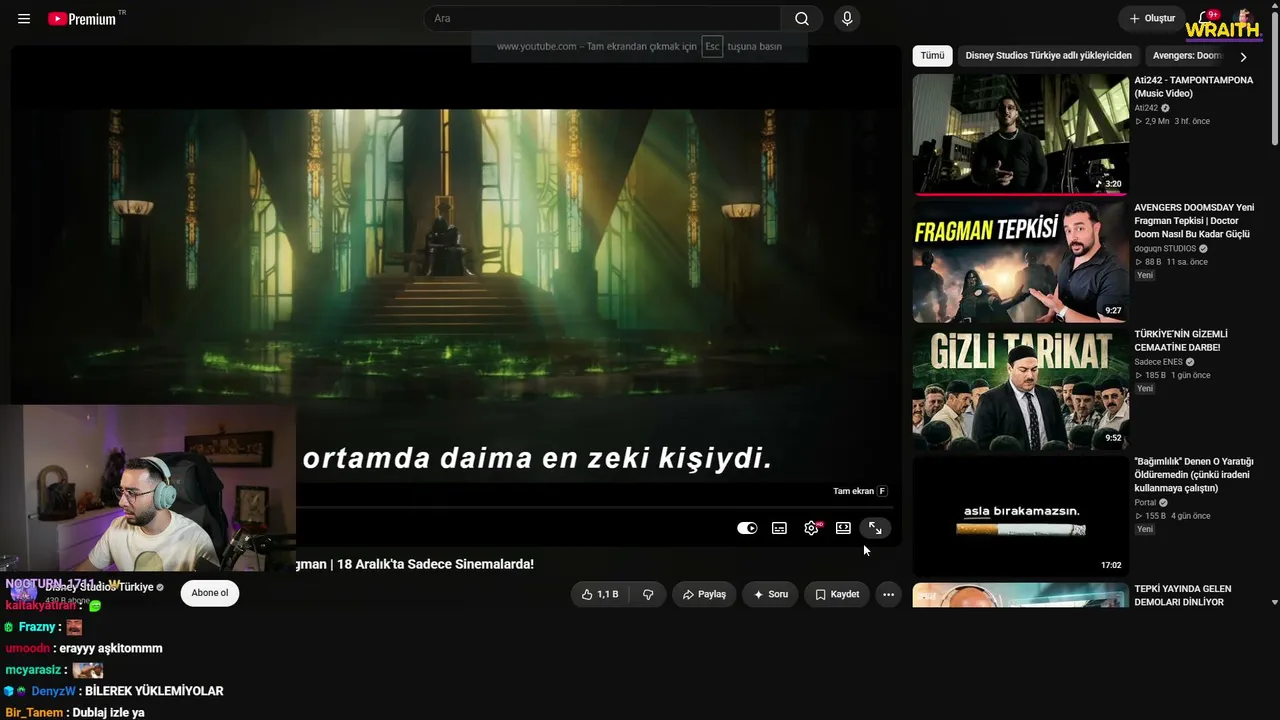Click chat username DenyzW

click(x=53, y=691)
